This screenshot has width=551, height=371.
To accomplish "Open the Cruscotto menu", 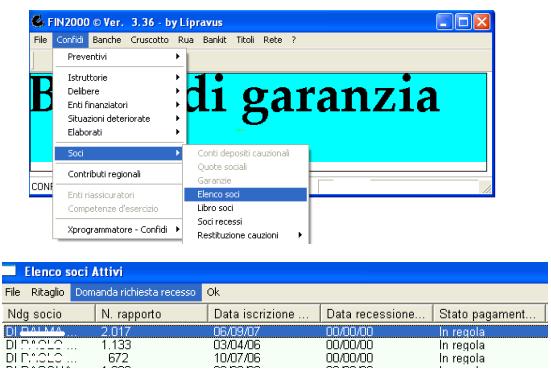I will tap(149, 40).
